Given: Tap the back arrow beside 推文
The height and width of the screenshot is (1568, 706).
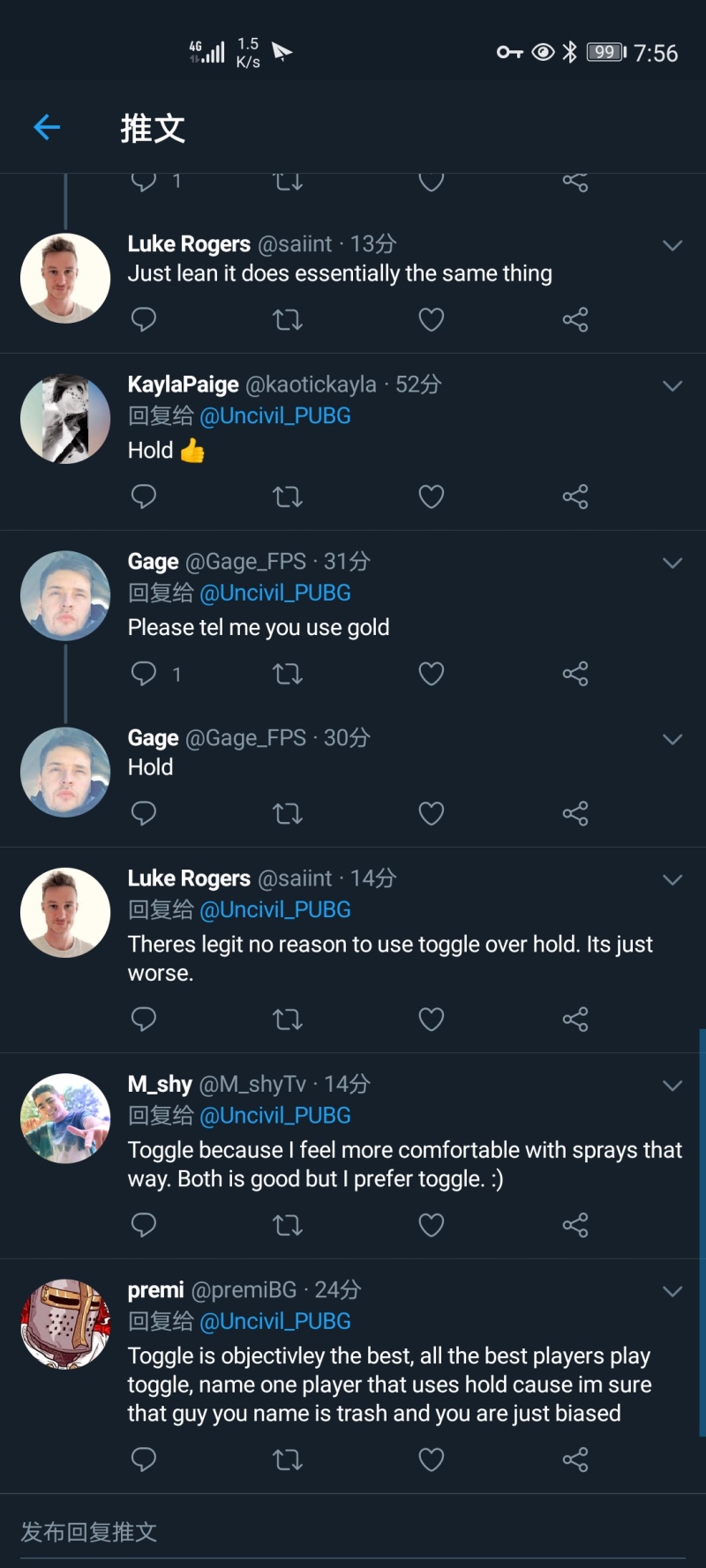Looking at the screenshot, I should (47, 128).
